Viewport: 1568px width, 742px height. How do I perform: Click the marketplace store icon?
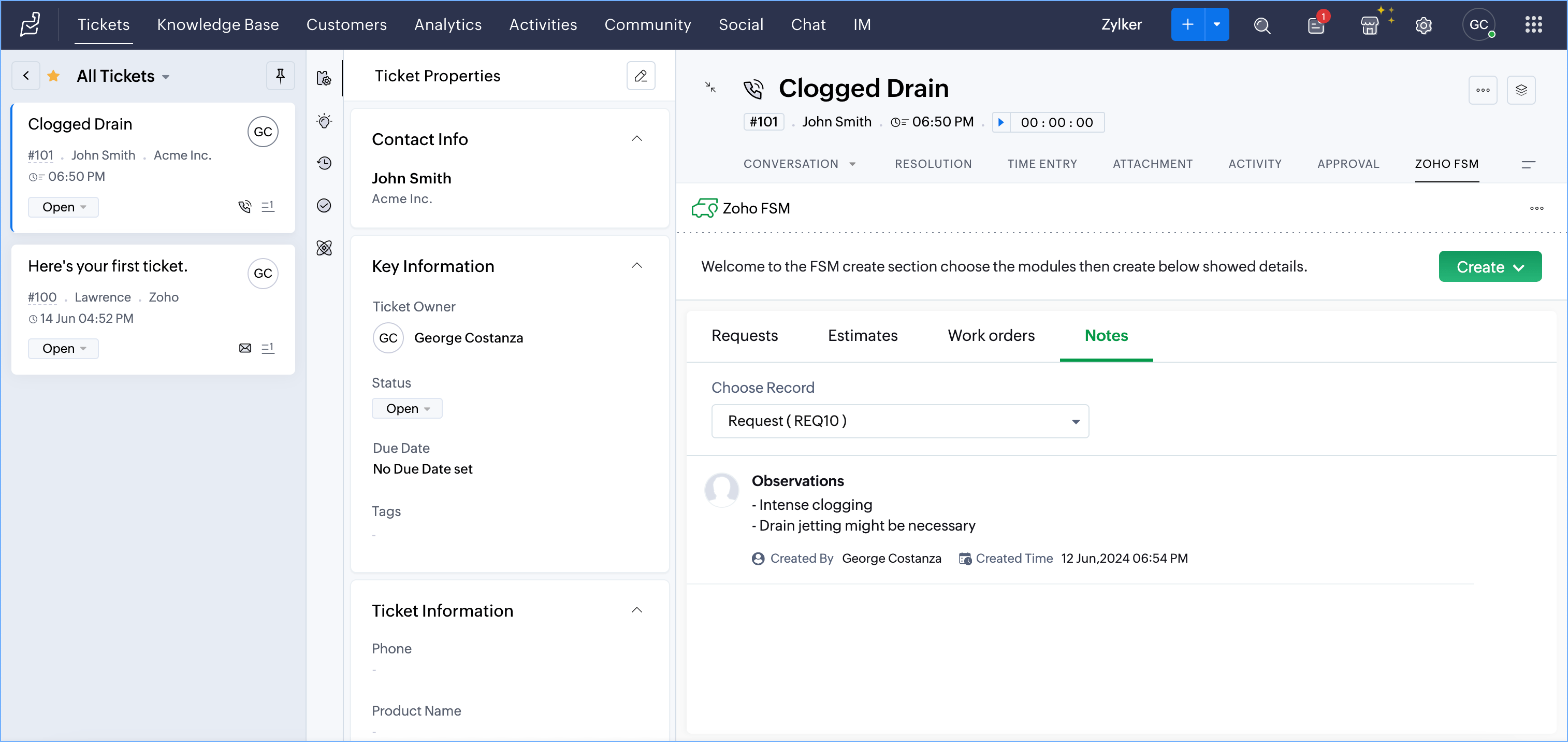1370,25
